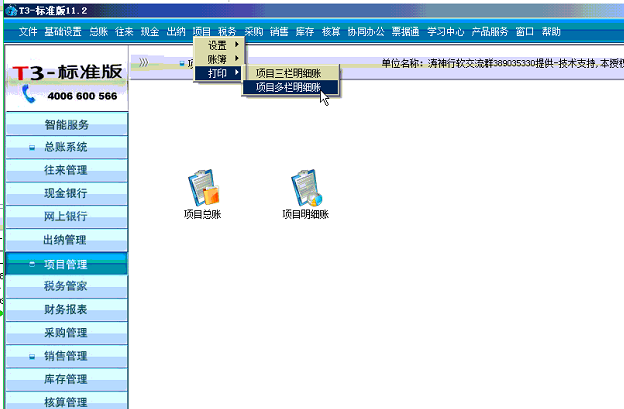Click the T3-标准版 logo
624x409 pixels.
pyautogui.click(x=67, y=72)
